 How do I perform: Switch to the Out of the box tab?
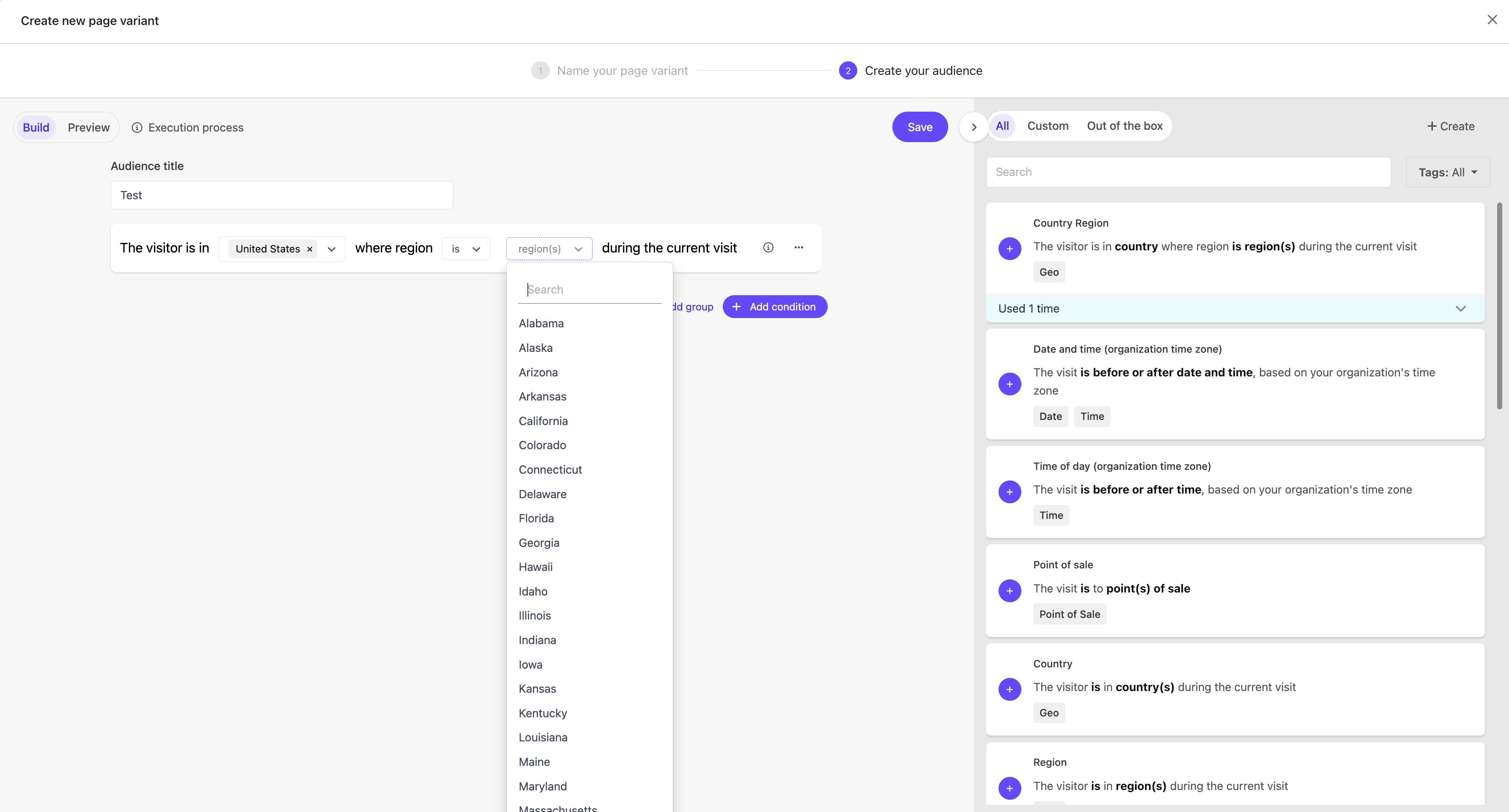1124,126
